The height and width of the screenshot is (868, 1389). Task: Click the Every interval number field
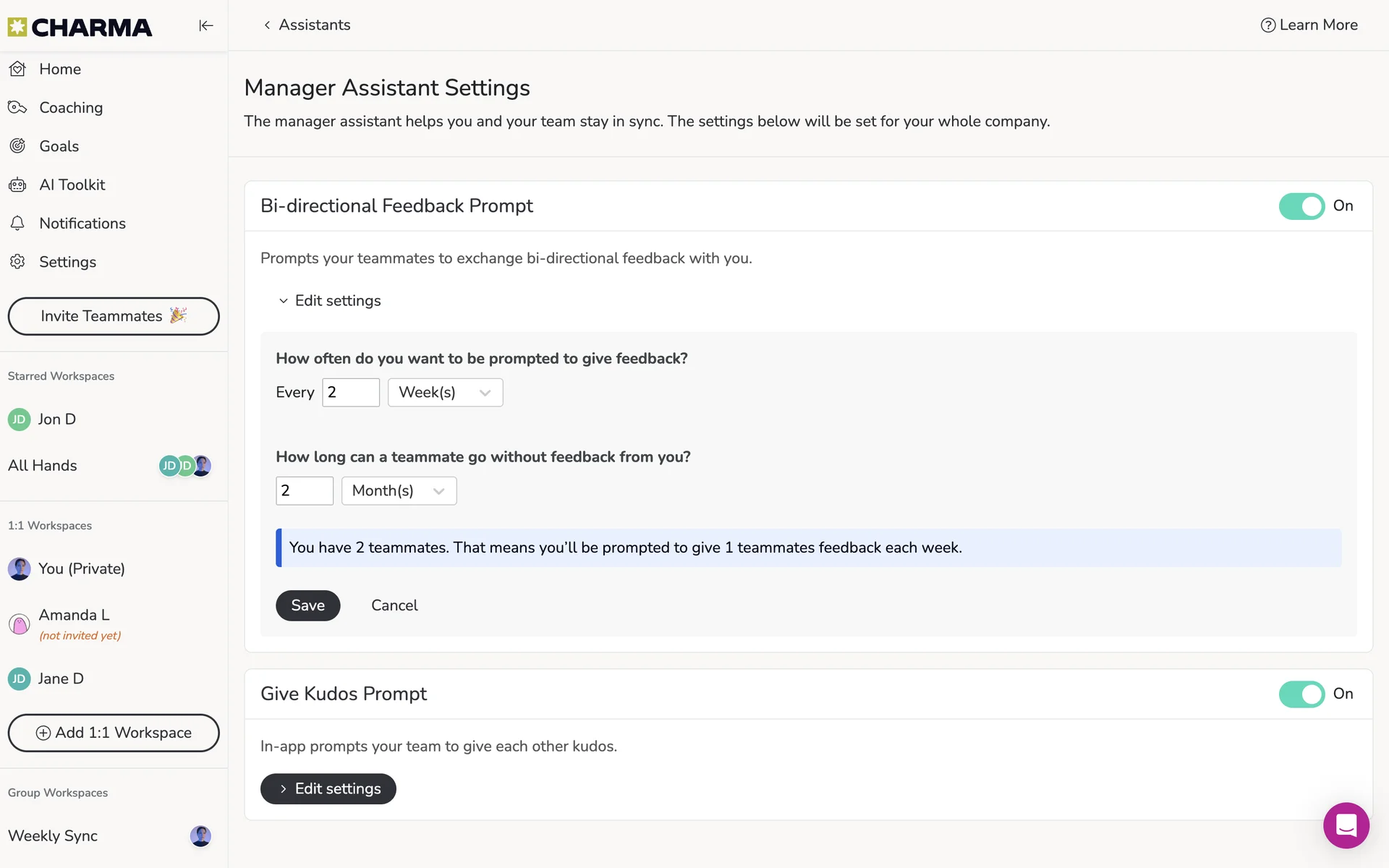click(351, 393)
